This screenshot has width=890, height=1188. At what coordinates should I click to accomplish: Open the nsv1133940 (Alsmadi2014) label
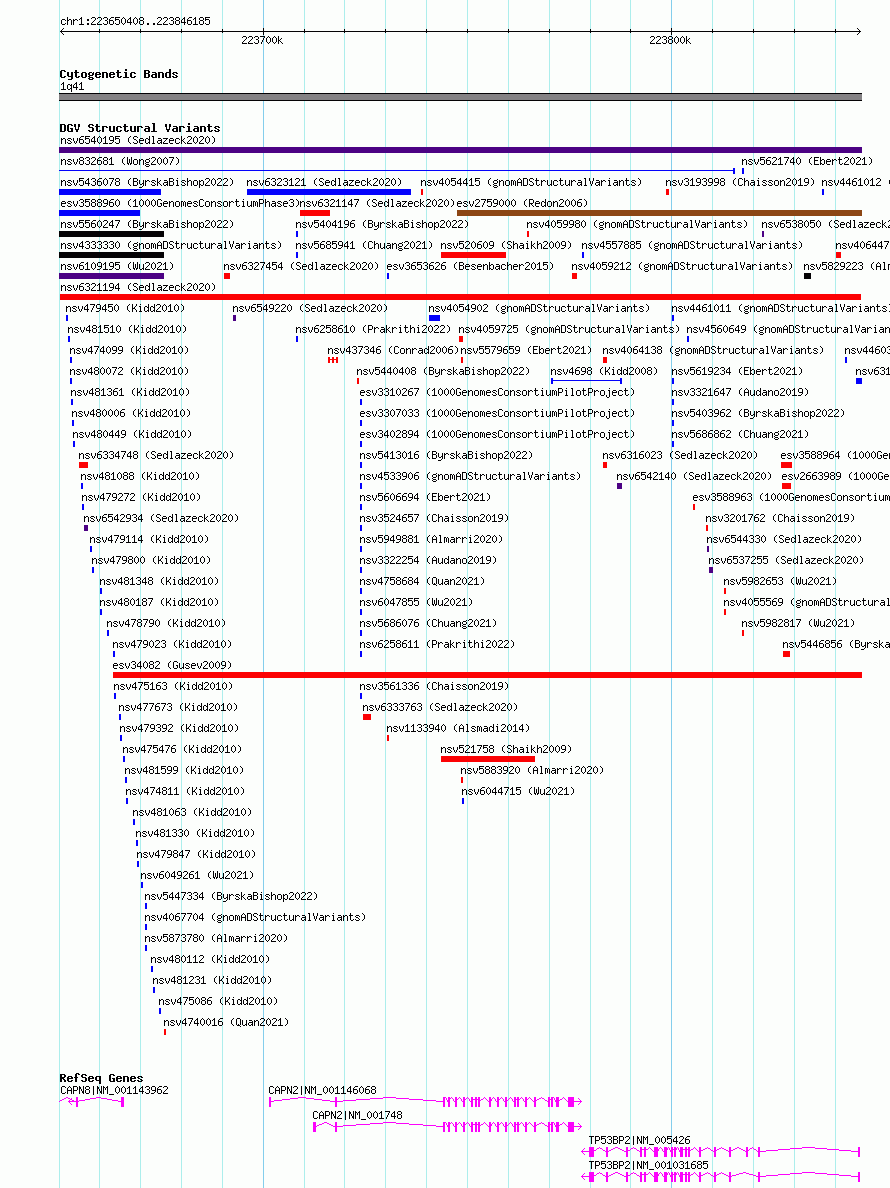point(457,729)
